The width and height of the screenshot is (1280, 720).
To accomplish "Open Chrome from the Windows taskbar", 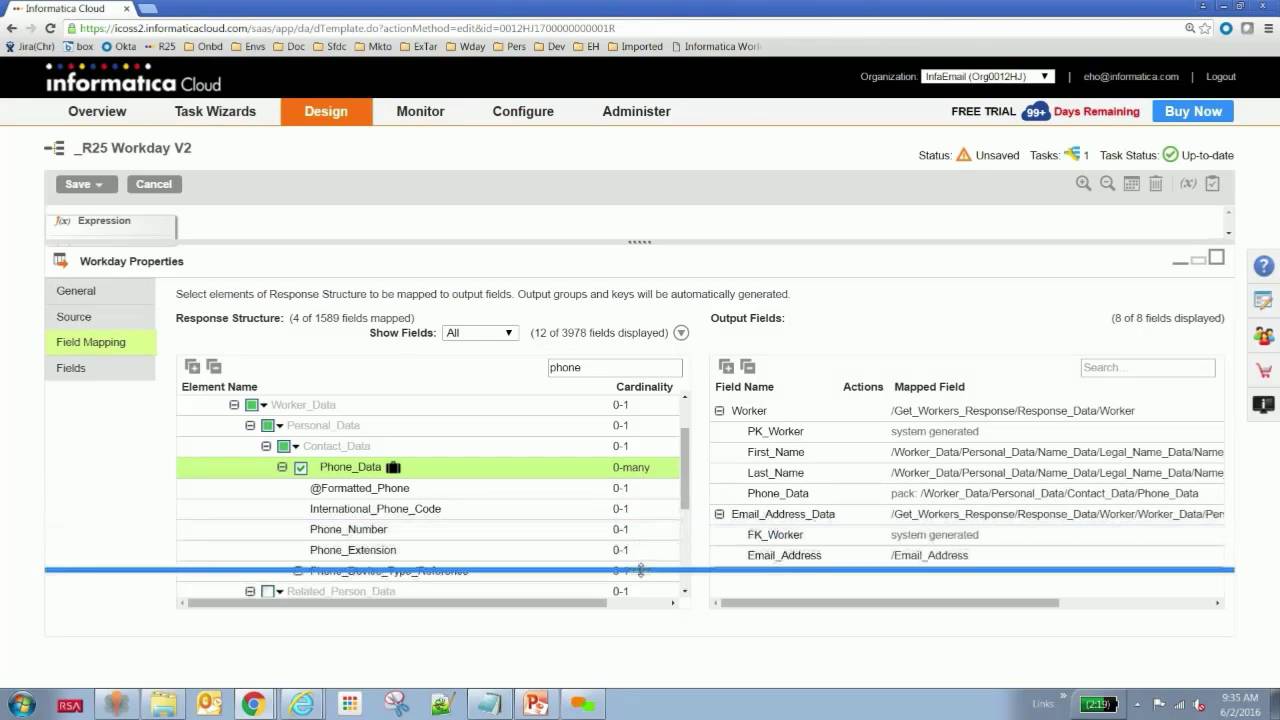I will (253, 704).
